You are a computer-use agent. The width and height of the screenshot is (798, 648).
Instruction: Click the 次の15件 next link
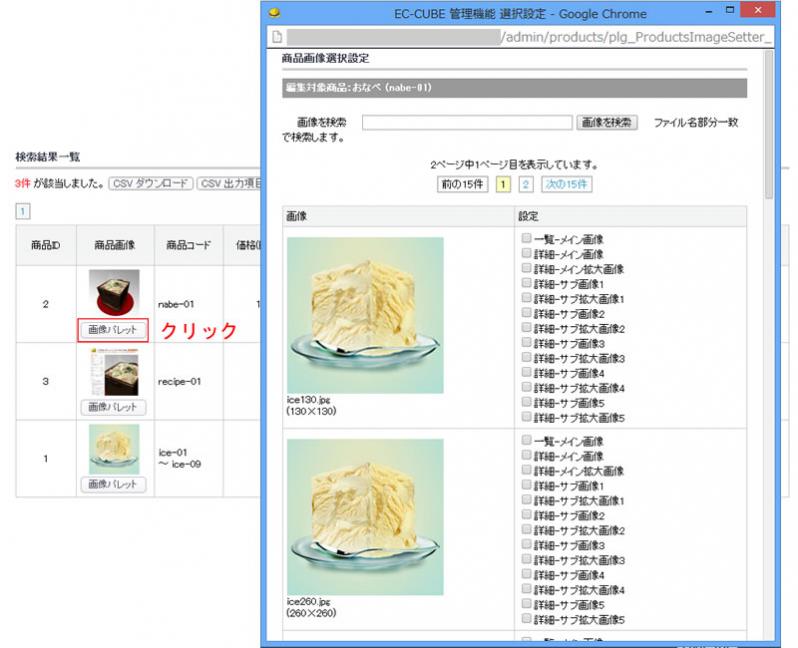(566, 184)
